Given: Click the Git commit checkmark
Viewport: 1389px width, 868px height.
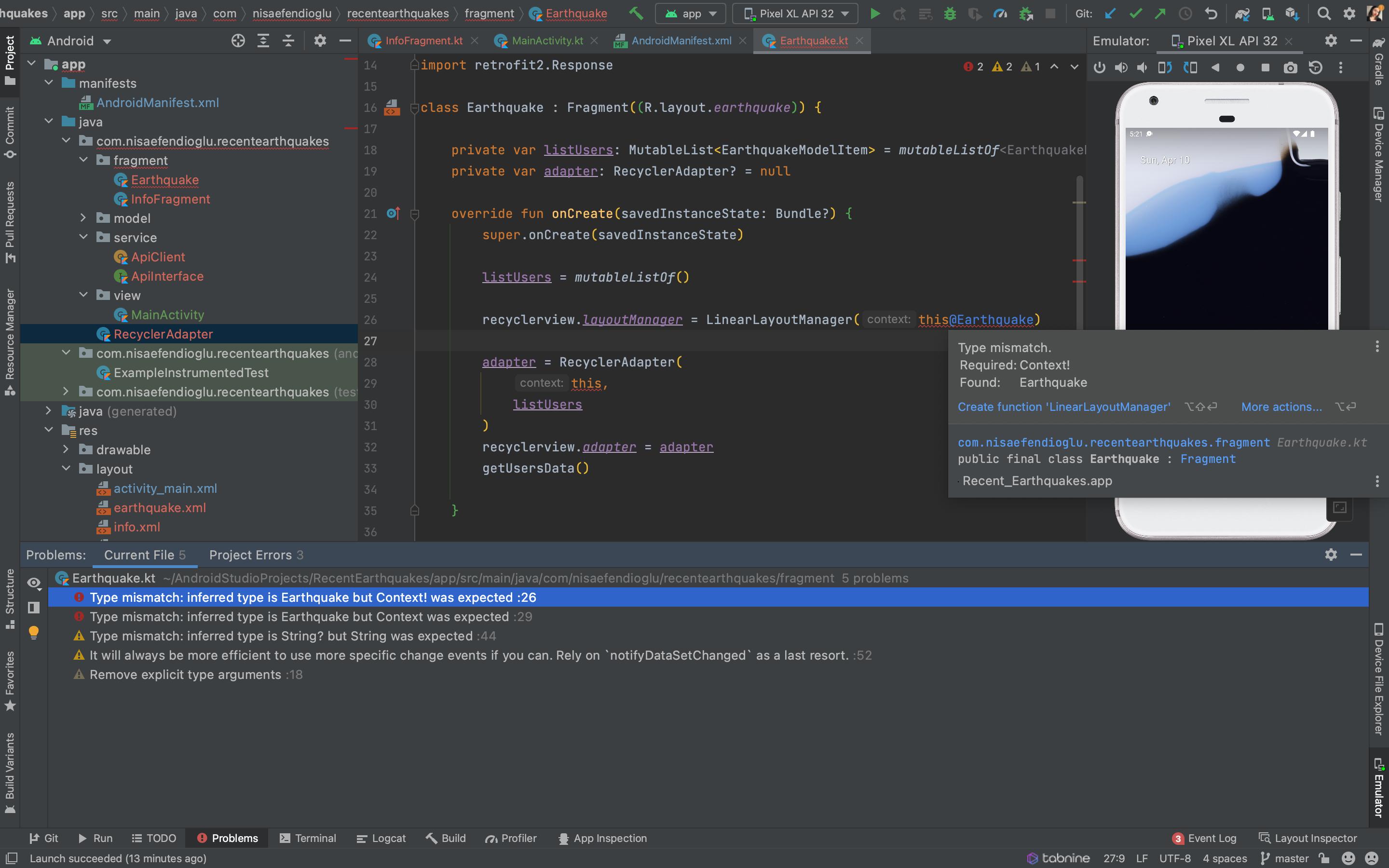Looking at the screenshot, I should 1135,13.
